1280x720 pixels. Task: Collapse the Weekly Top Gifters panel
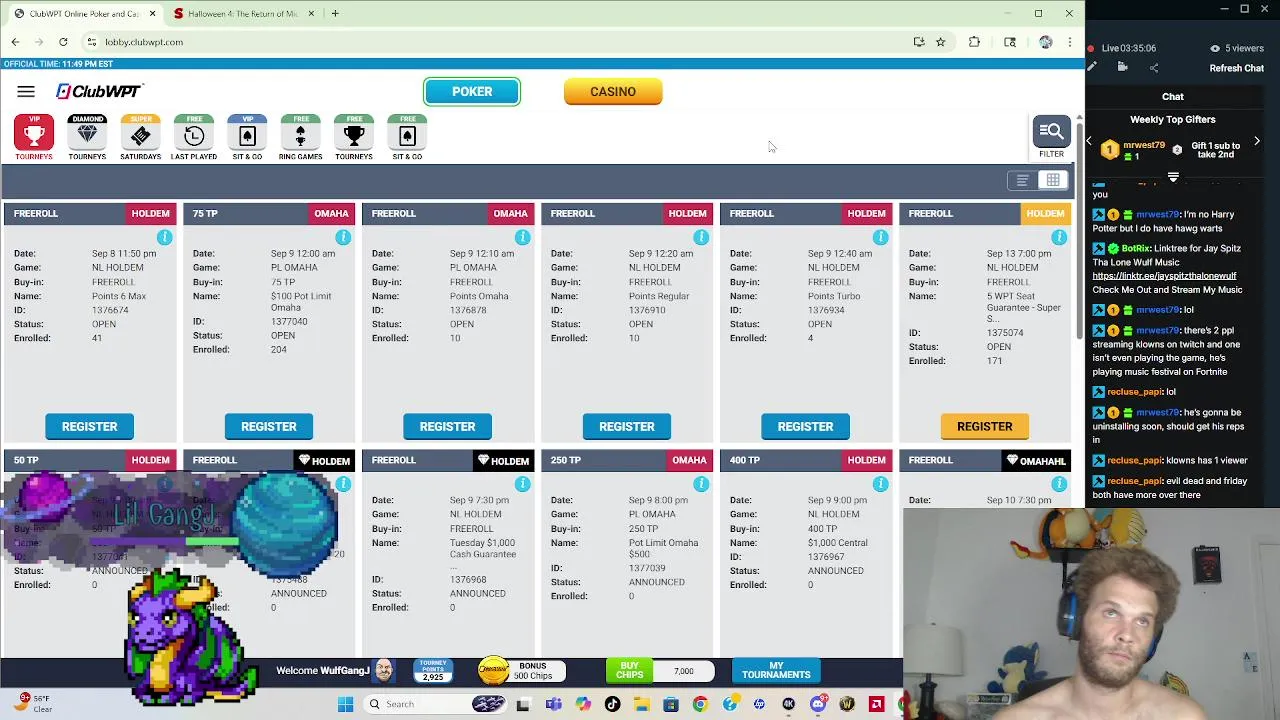click(1173, 177)
